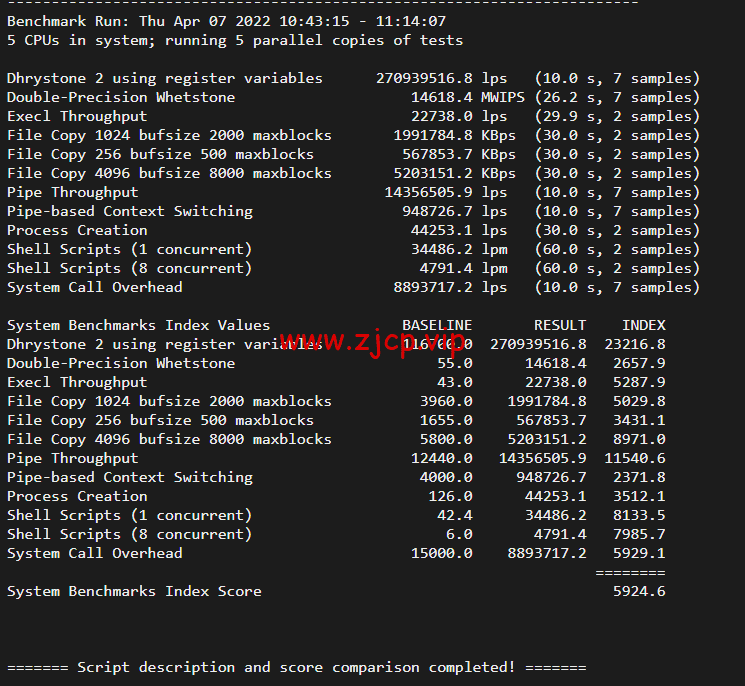
Task: Click the 'Script description and score comparison completed!' line
Action: (x=296, y=667)
